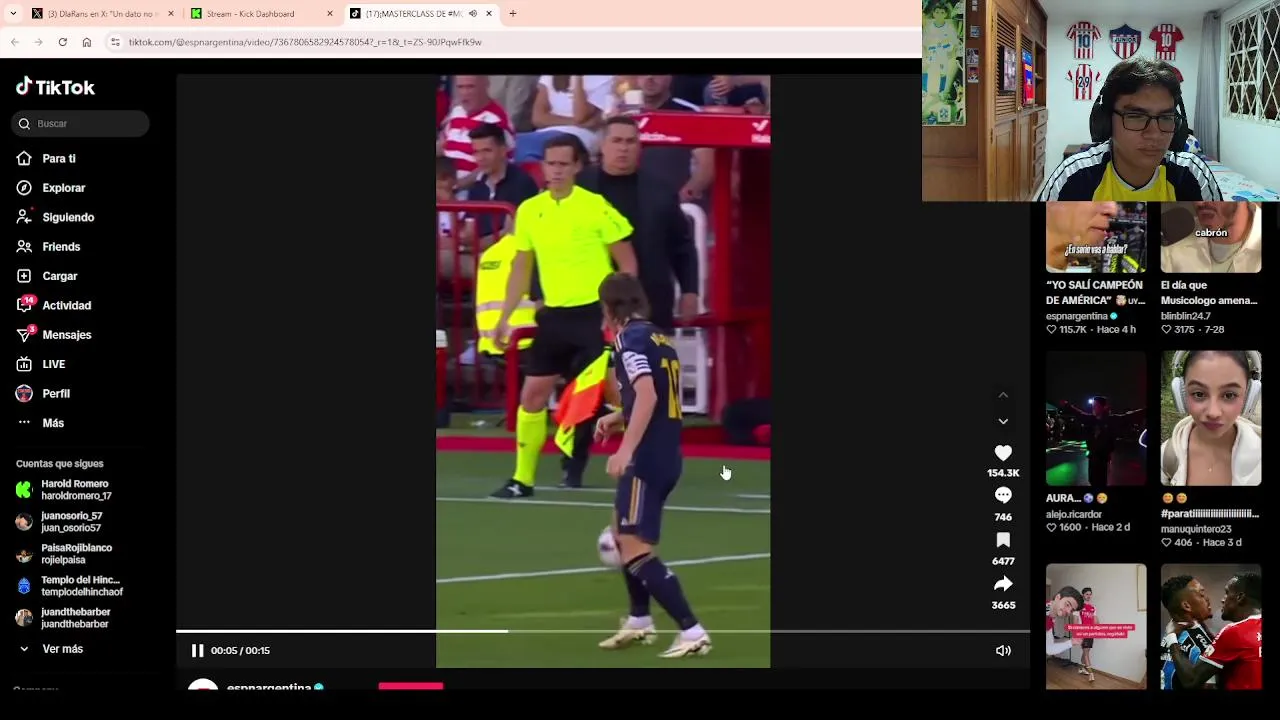Image resolution: width=1280 pixels, height=720 pixels.
Task: Open blinblin24.7 author link
Action: (1186, 316)
